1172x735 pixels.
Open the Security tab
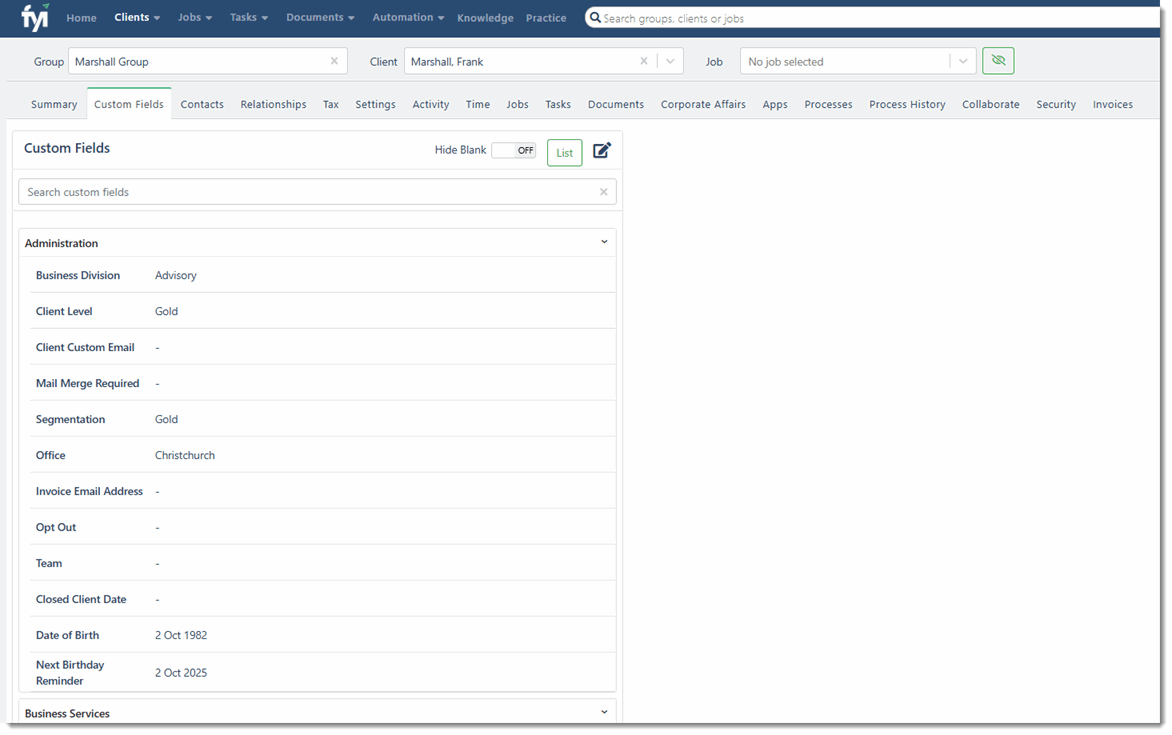1056,105
